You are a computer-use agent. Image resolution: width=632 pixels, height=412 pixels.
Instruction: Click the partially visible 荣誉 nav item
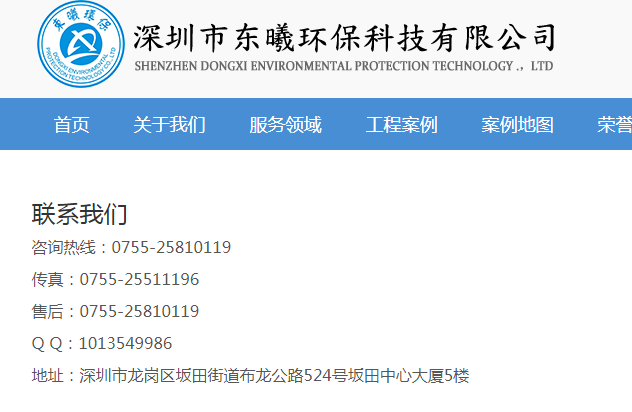[614, 125]
